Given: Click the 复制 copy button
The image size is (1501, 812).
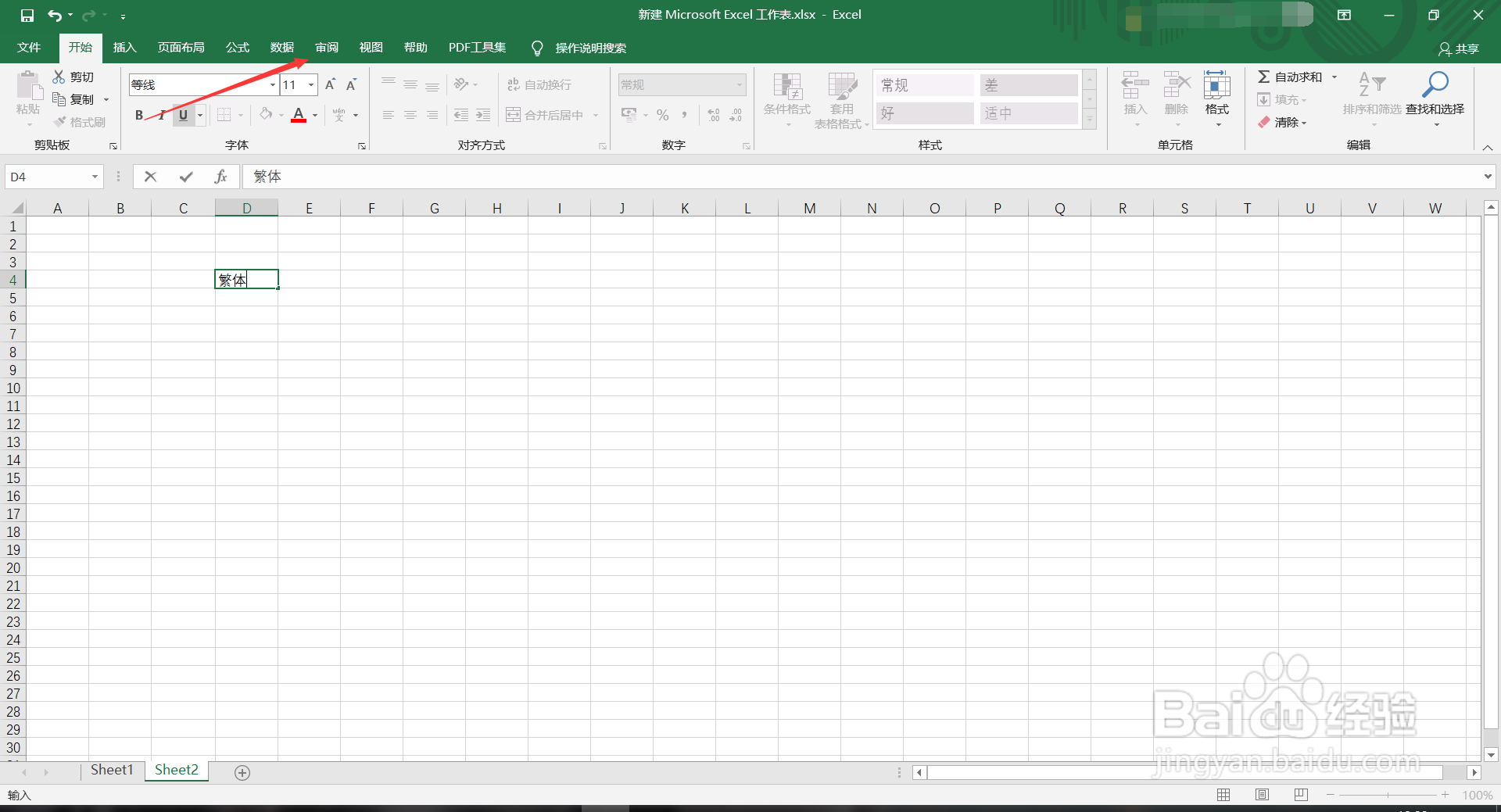Looking at the screenshot, I should click(74, 99).
